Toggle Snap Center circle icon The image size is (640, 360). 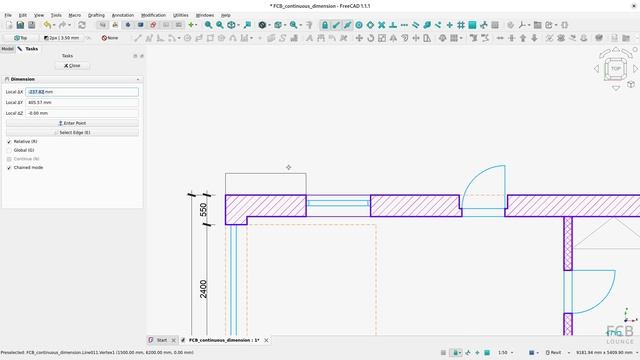click(359, 25)
